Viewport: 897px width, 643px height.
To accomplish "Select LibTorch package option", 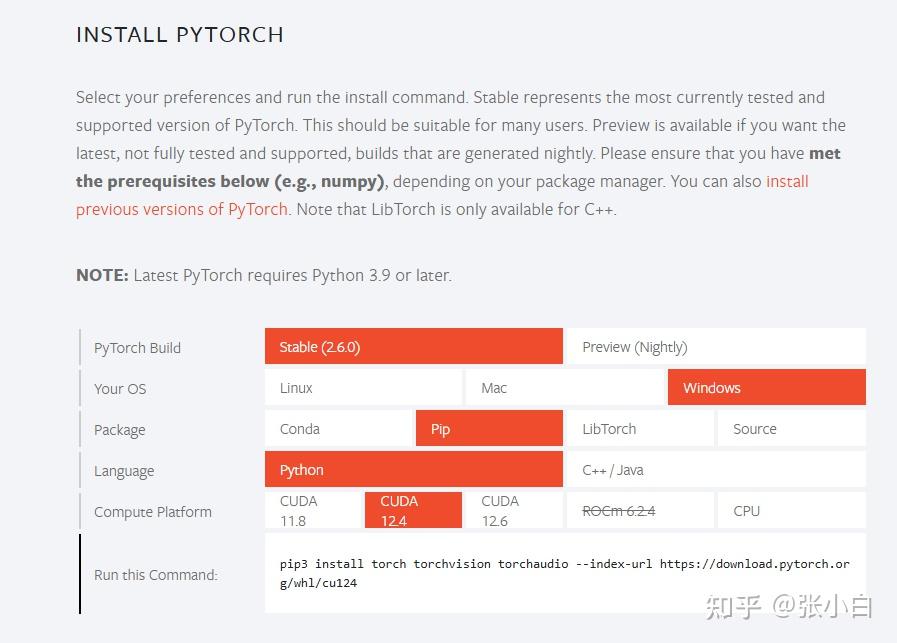I will click(640, 429).
